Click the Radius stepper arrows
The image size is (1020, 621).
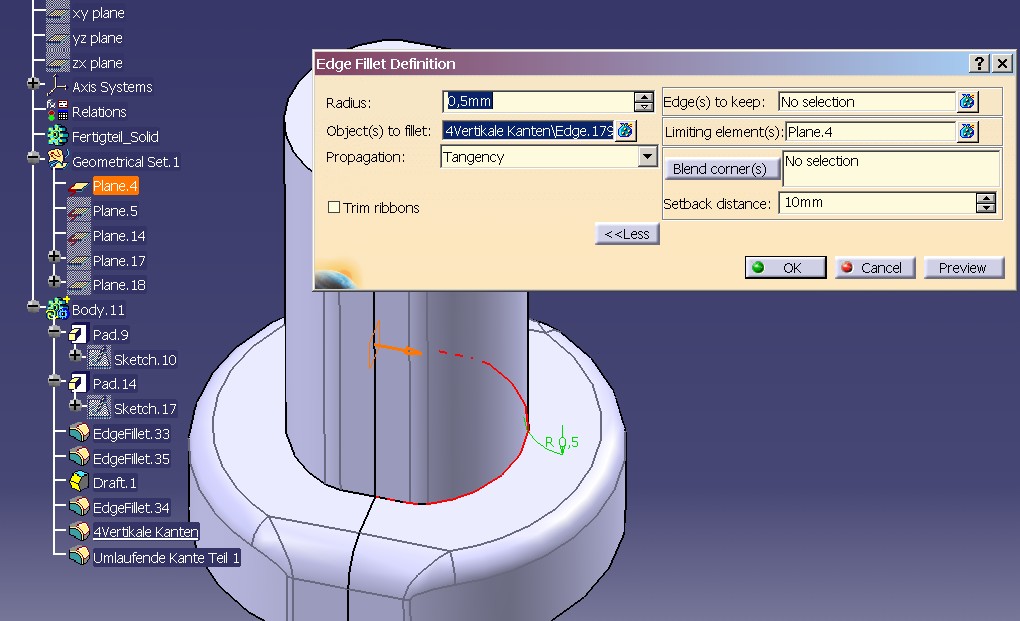pyautogui.click(x=643, y=101)
